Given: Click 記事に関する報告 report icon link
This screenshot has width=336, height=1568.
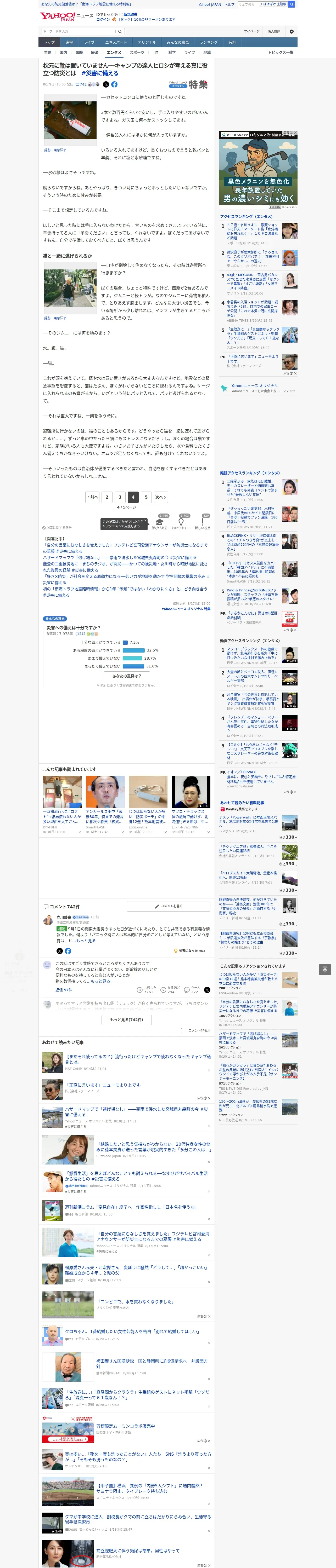Looking at the screenshot, I should tap(57, 528).
